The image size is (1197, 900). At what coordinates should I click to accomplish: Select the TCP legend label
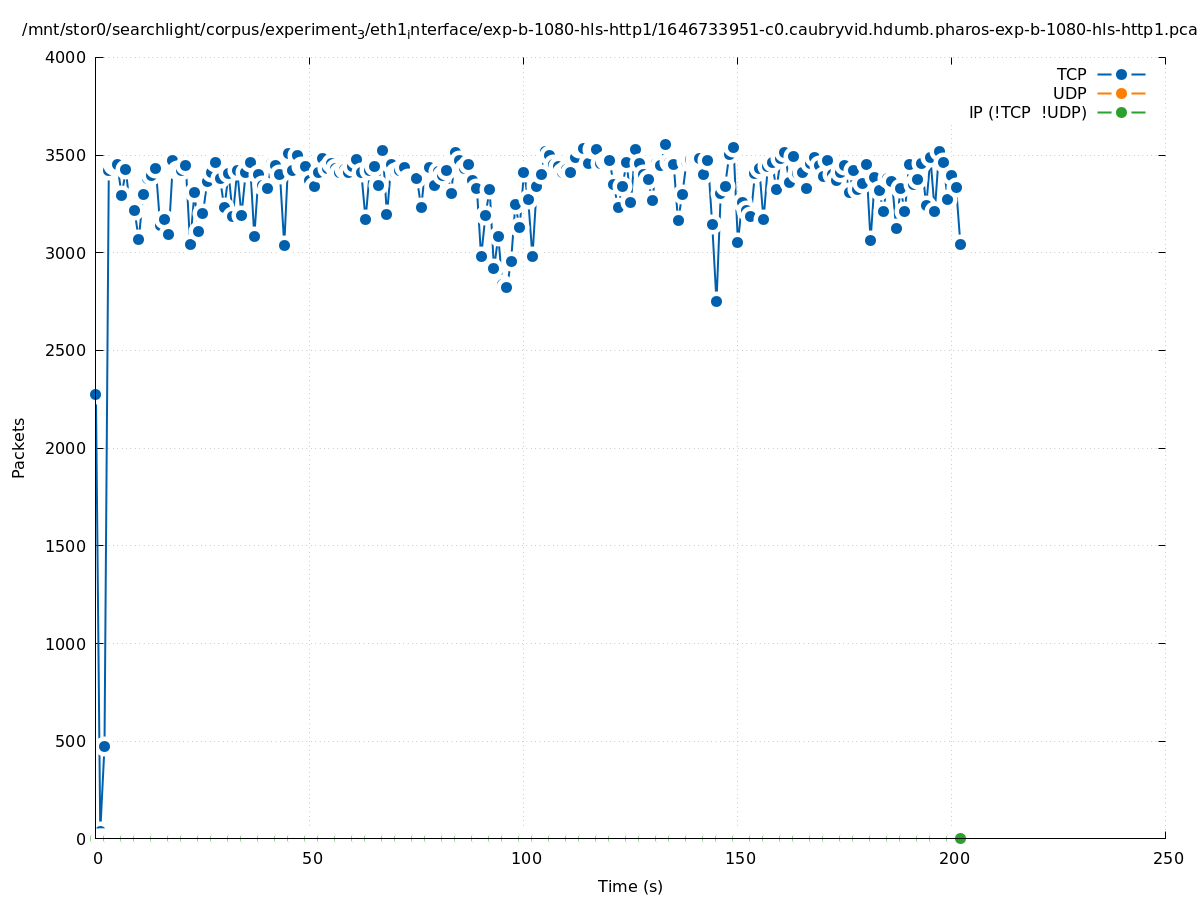coord(1071,74)
